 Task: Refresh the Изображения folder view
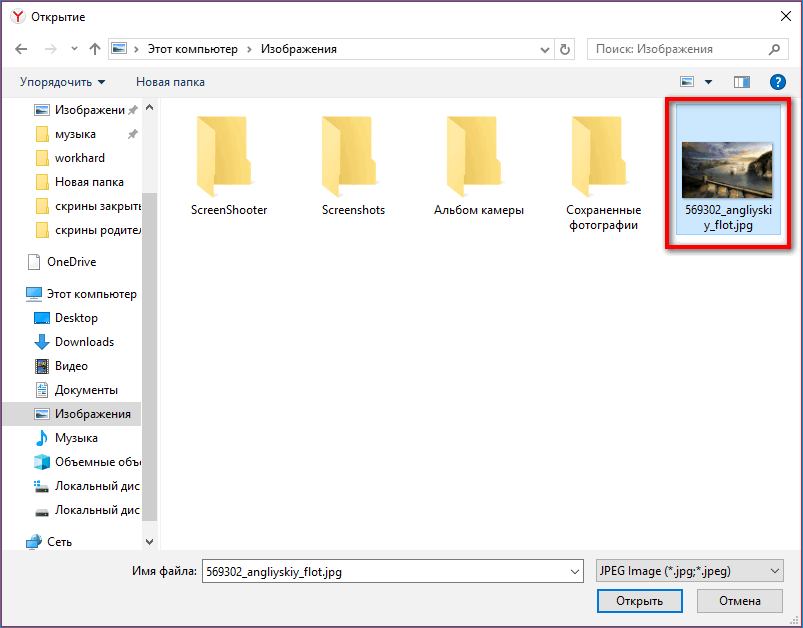point(562,48)
